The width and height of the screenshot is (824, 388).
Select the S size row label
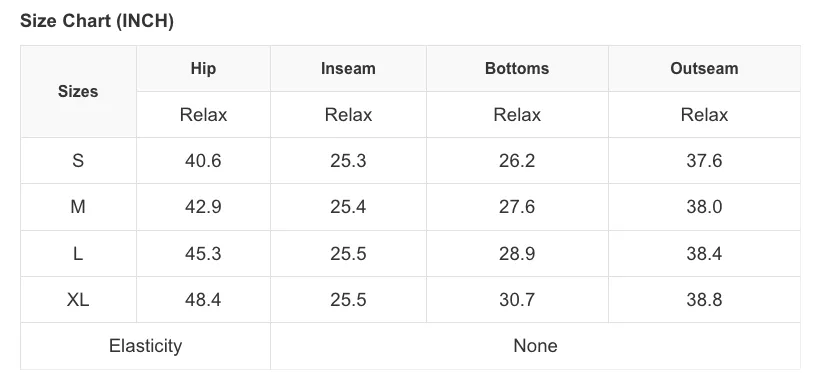pos(78,160)
